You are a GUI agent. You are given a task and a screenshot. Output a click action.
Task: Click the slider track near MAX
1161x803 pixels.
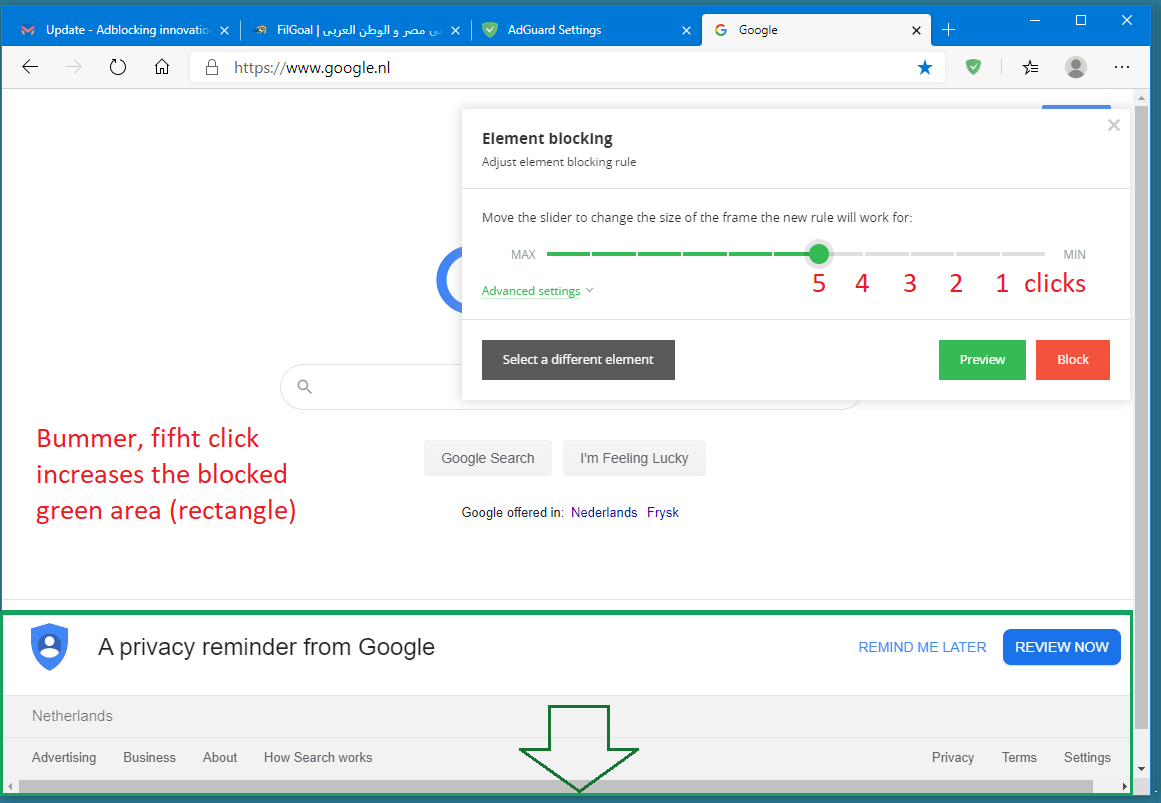click(x=569, y=254)
